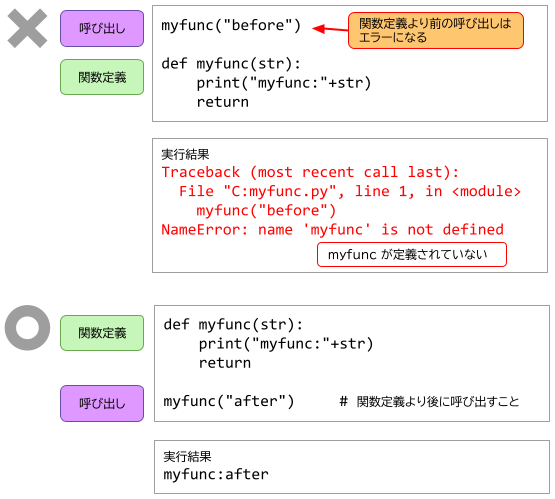Click print("myfunc:"+str) in the bottom code box

pyautogui.click(x=286, y=344)
